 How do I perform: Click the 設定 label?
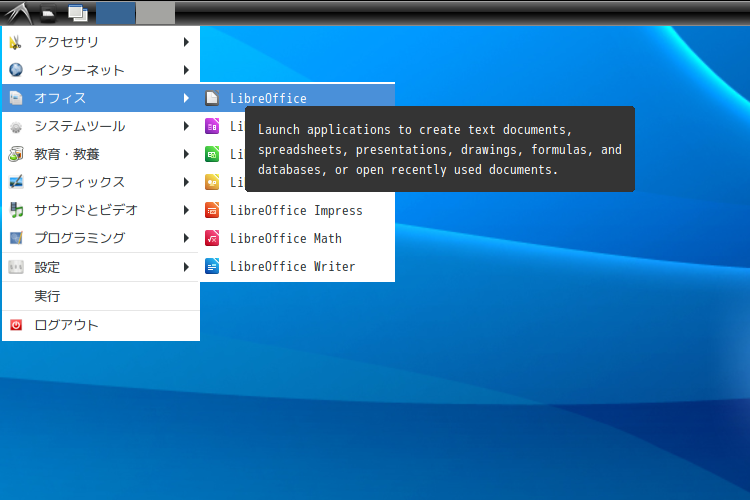click(x=47, y=267)
